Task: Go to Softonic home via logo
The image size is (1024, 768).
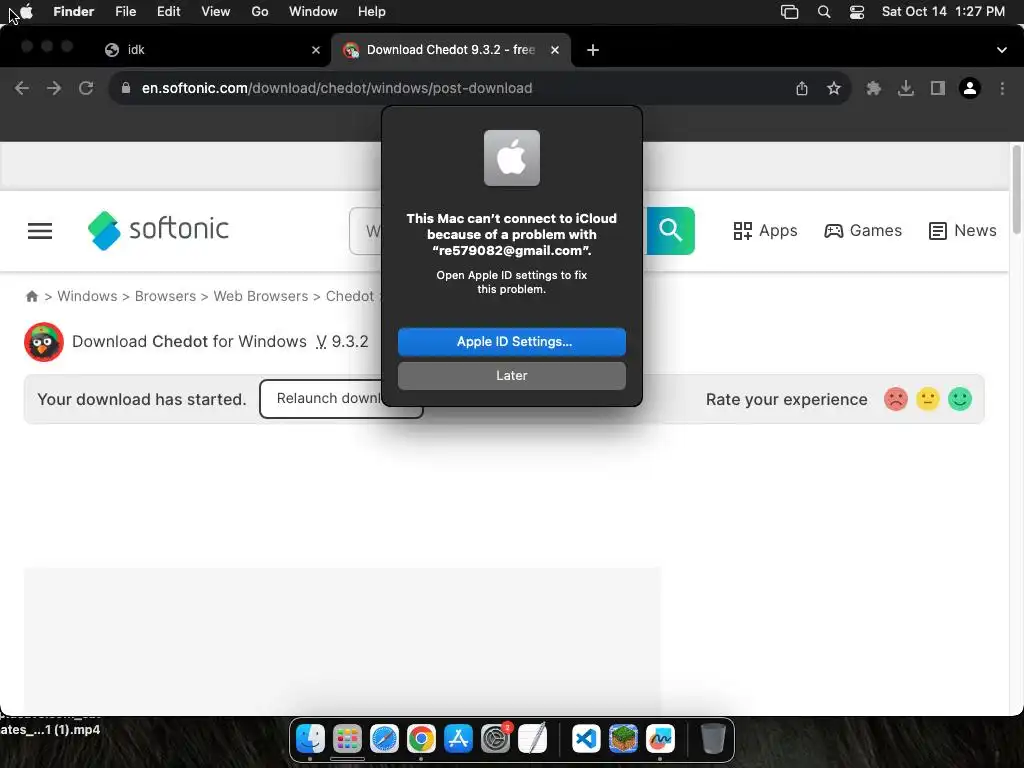Action: click(x=159, y=230)
